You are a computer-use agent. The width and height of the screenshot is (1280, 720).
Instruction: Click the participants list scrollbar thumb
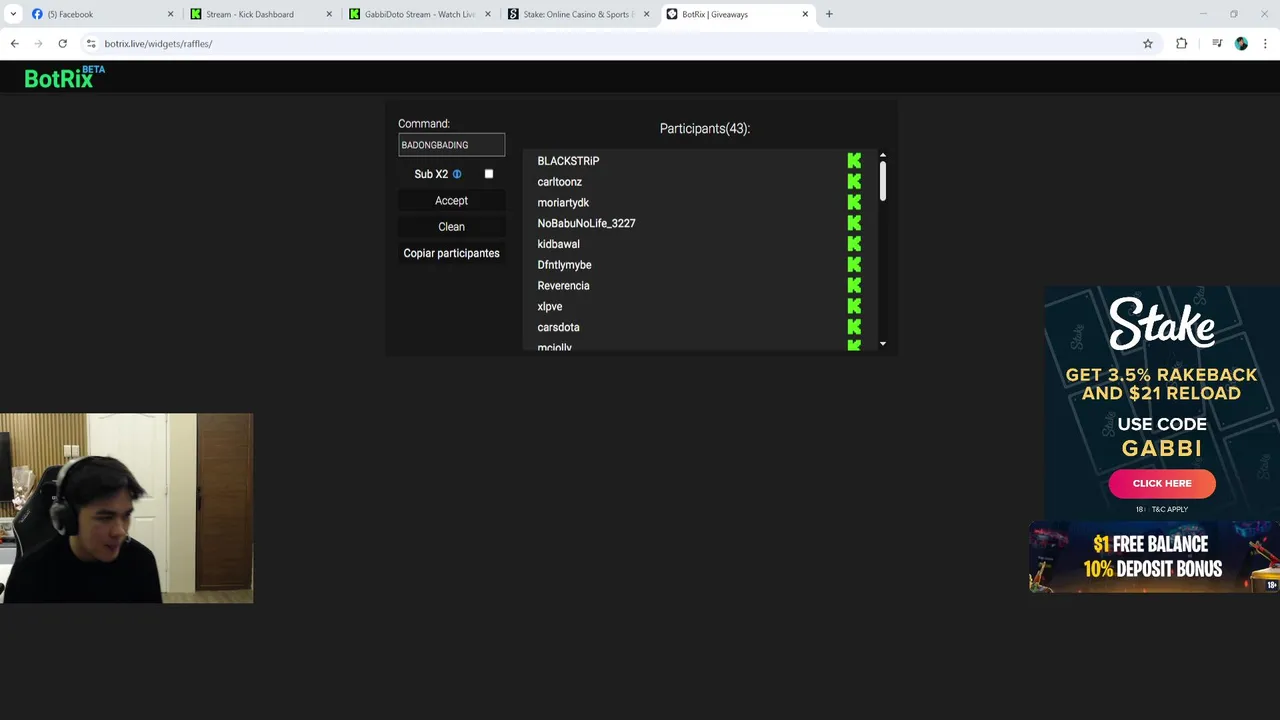[x=883, y=182]
